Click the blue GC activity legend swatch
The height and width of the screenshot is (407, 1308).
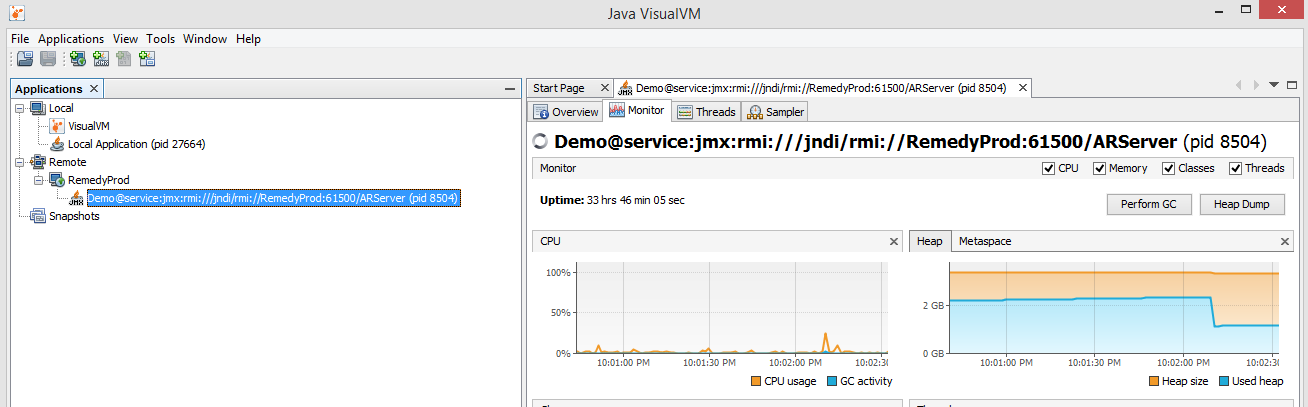tap(831, 381)
